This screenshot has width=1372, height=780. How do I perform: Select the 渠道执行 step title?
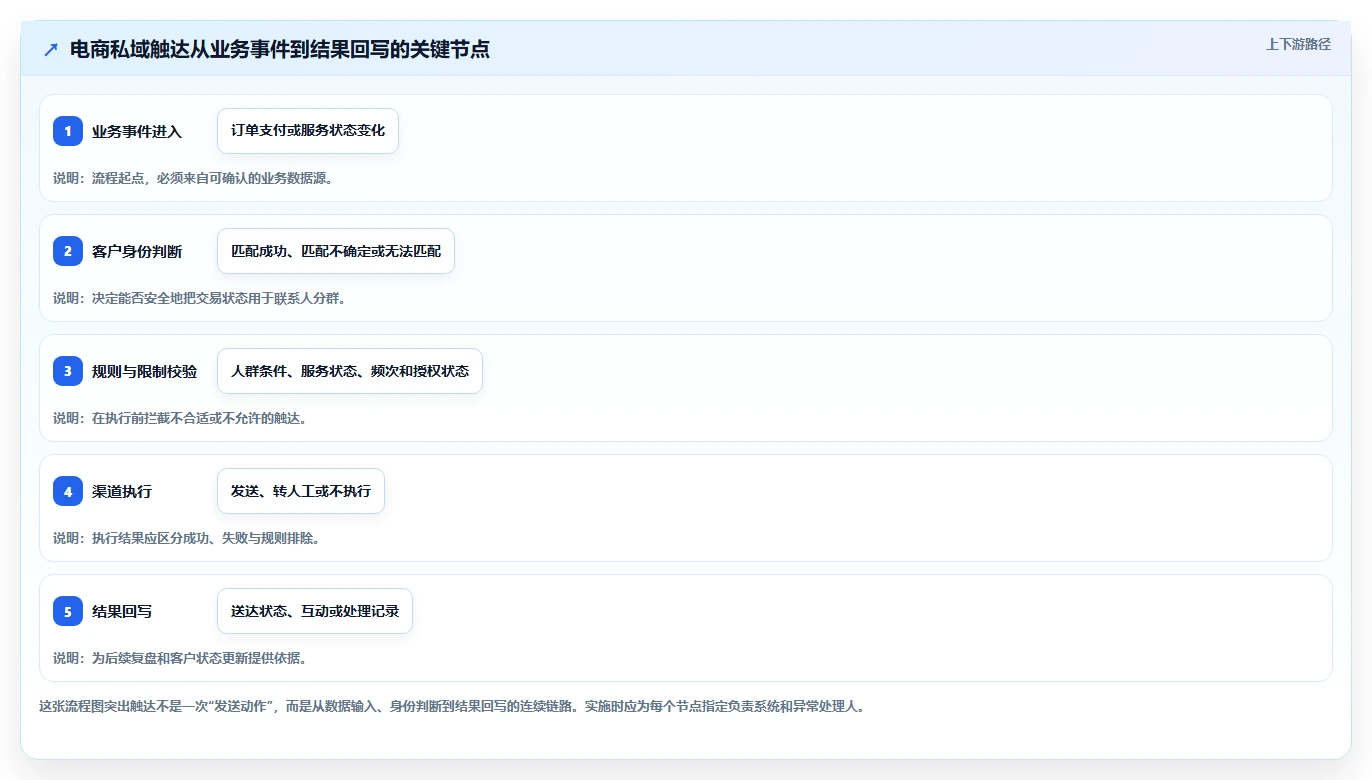tap(122, 491)
